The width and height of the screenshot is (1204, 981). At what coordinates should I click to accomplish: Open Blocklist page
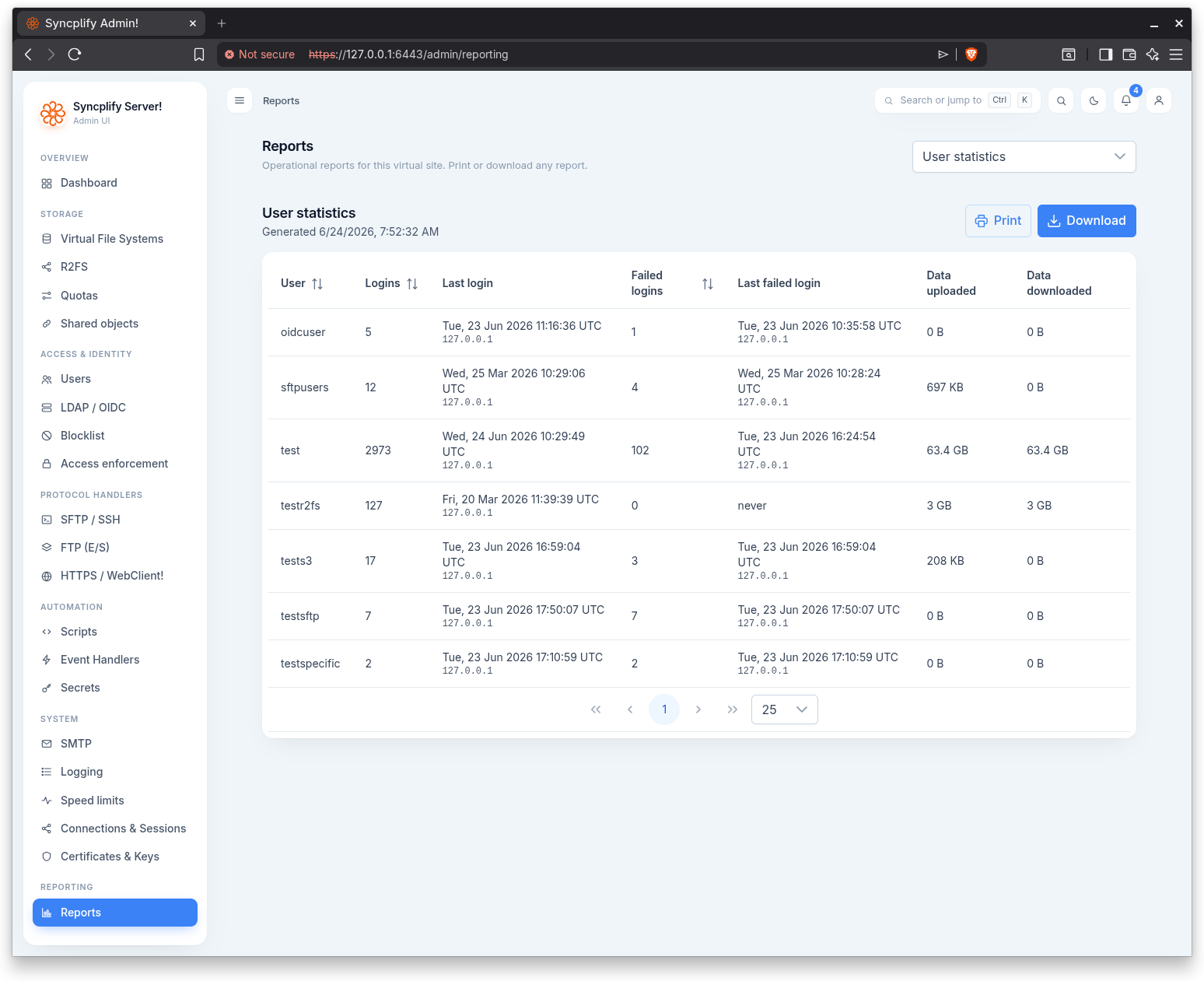[115, 436]
